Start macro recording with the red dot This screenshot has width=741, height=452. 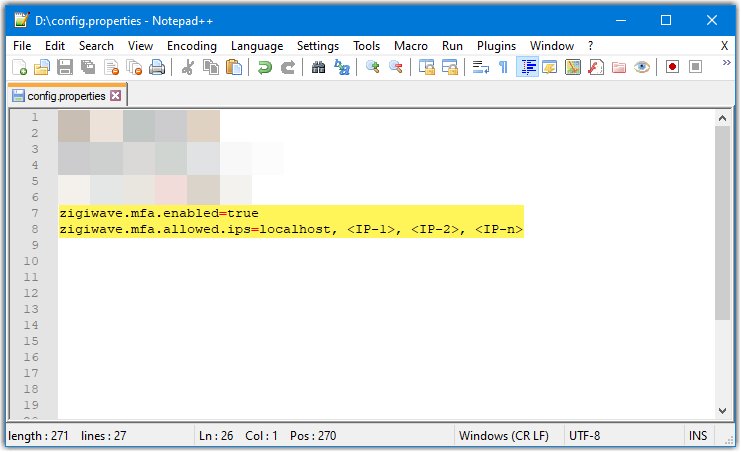[672, 67]
